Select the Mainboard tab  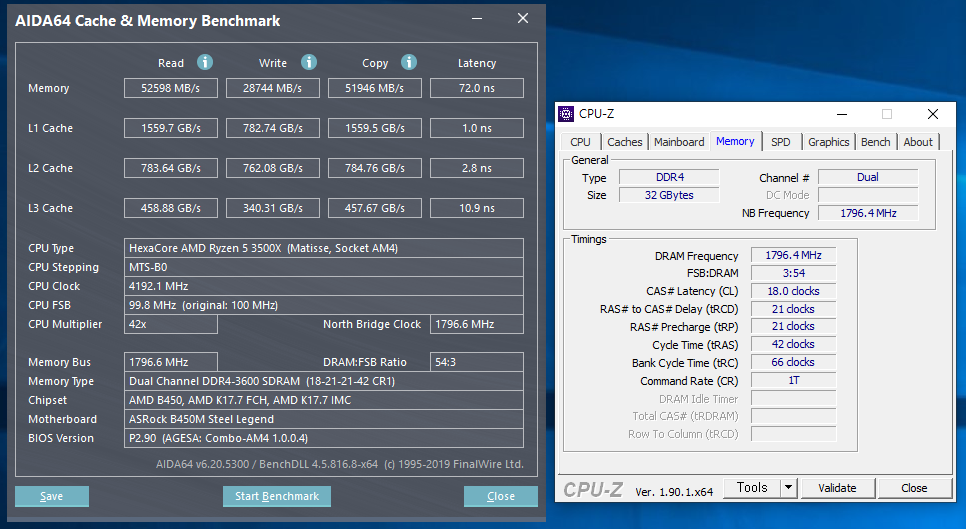tap(679, 142)
